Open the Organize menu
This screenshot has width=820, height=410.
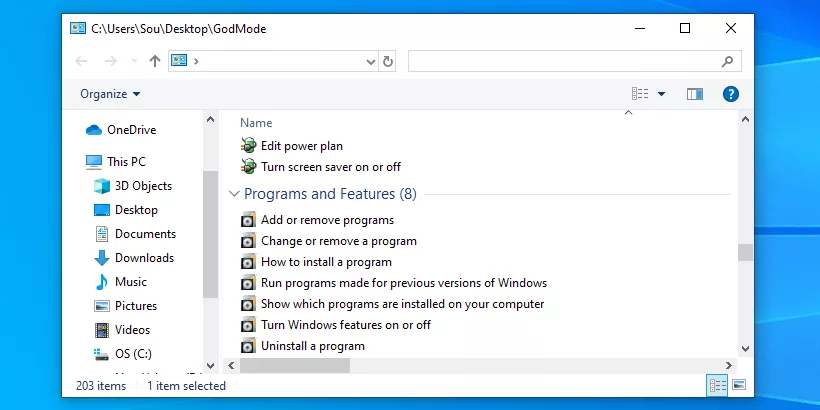pos(110,94)
